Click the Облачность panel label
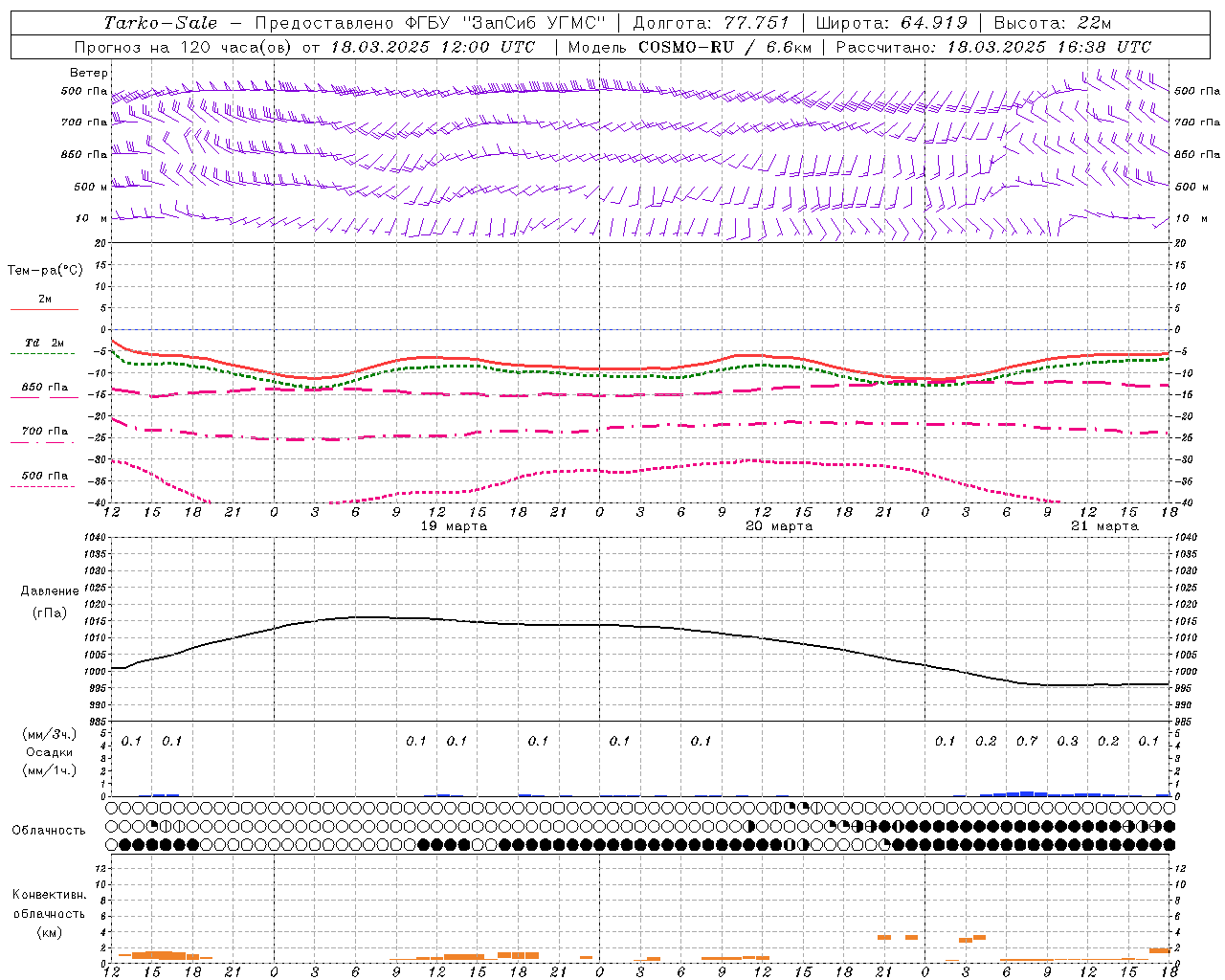Screen dimensions: 1225x980 [x=49, y=831]
